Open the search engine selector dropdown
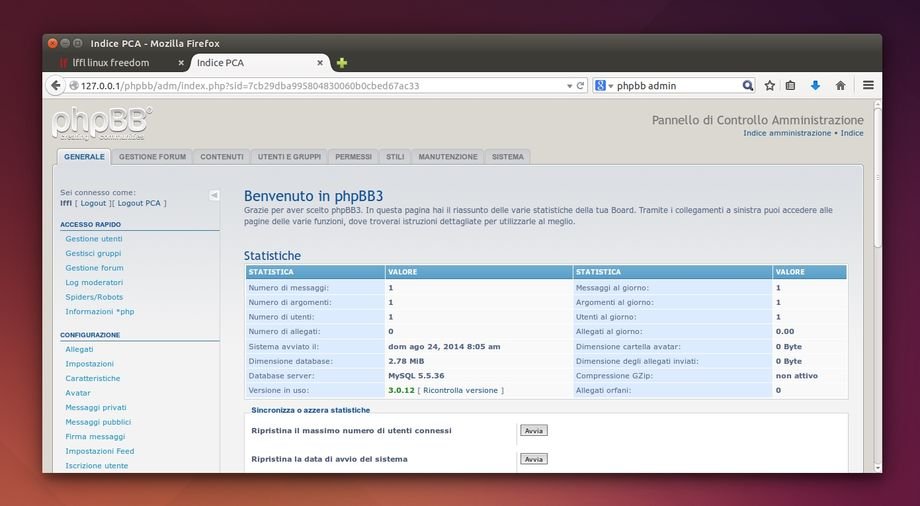 603,86
